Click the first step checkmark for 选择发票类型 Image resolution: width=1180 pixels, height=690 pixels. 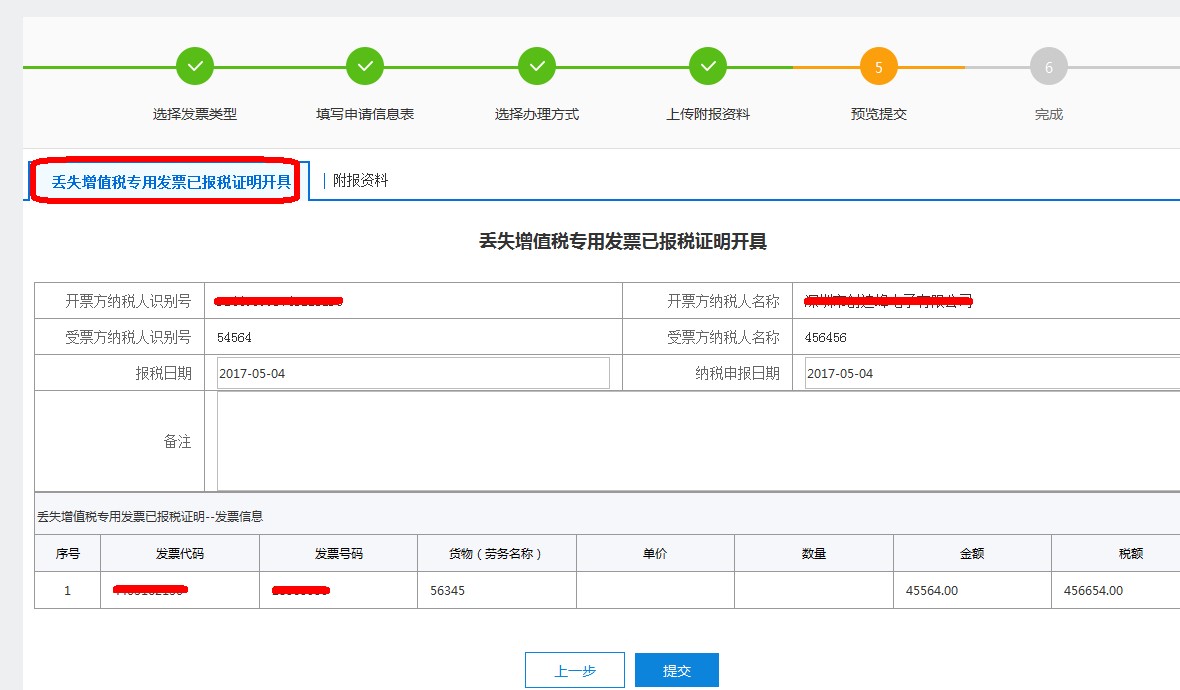pyautogui.click(x=195, y=67)
